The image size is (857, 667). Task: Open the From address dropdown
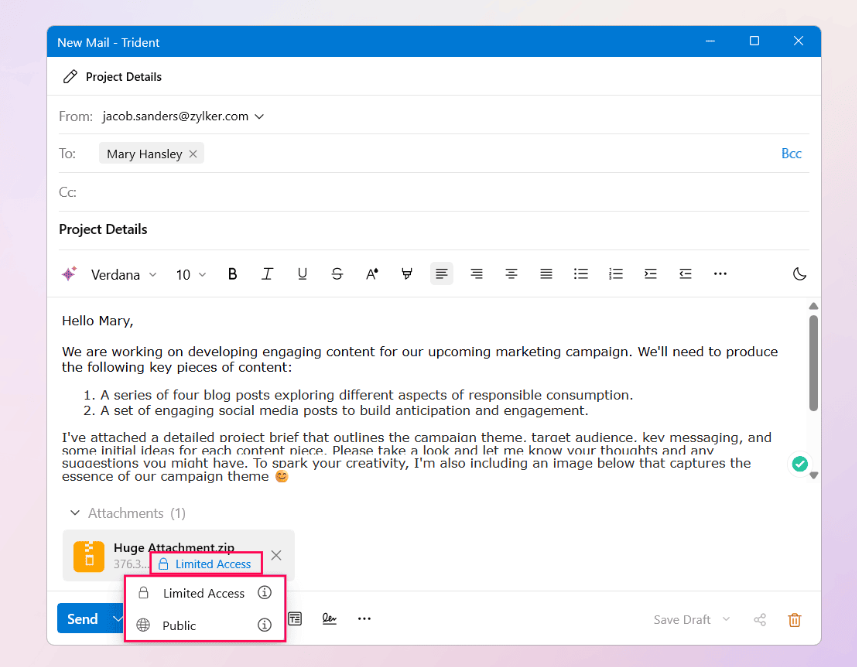[x=260, y=116]
